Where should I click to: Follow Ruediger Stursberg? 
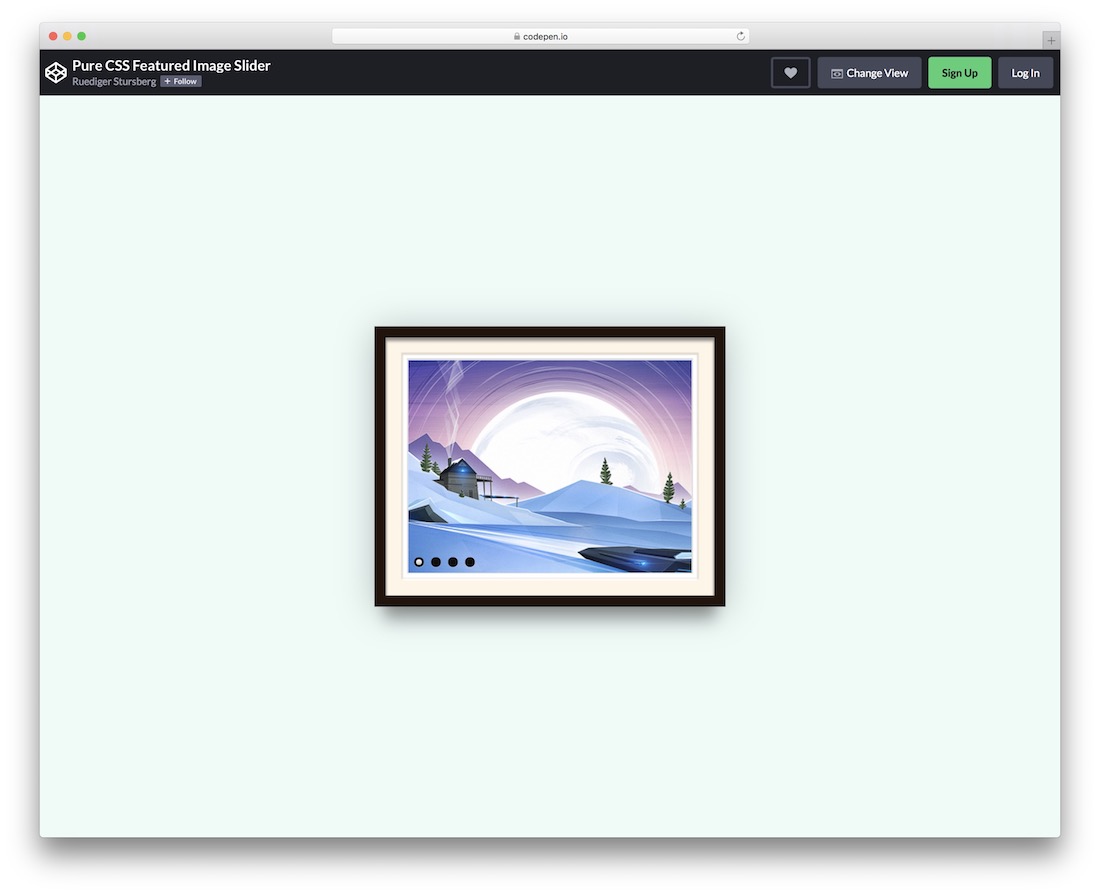[180, 81]
